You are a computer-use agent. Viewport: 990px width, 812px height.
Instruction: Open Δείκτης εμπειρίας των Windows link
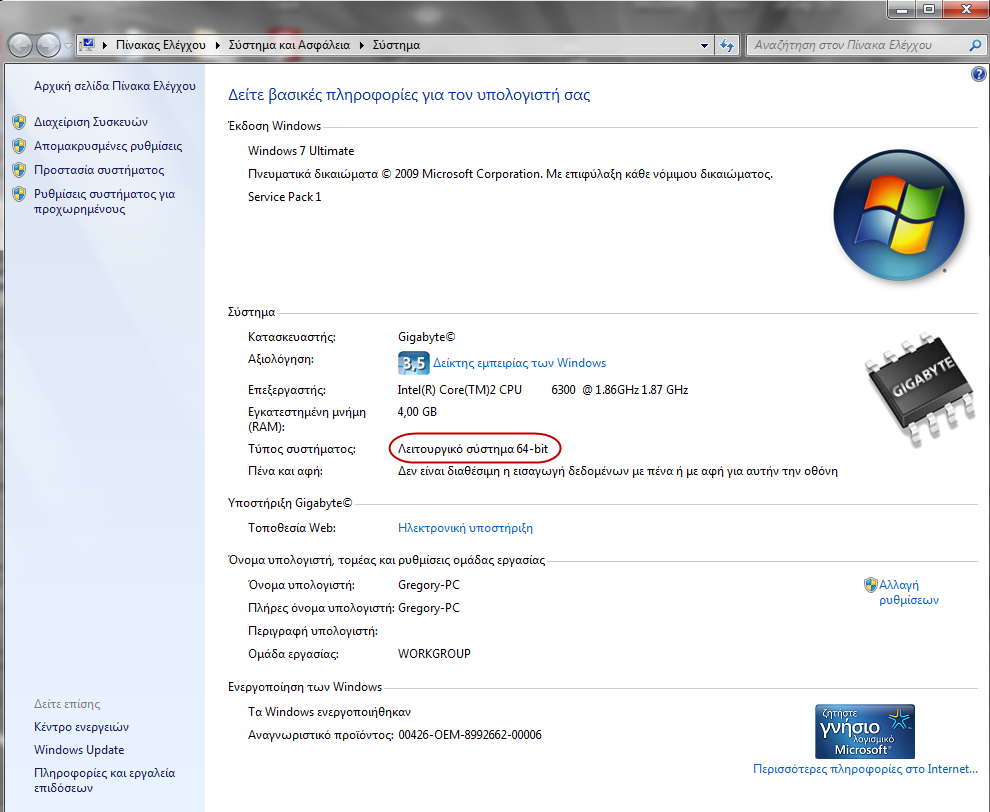point(519,363)
